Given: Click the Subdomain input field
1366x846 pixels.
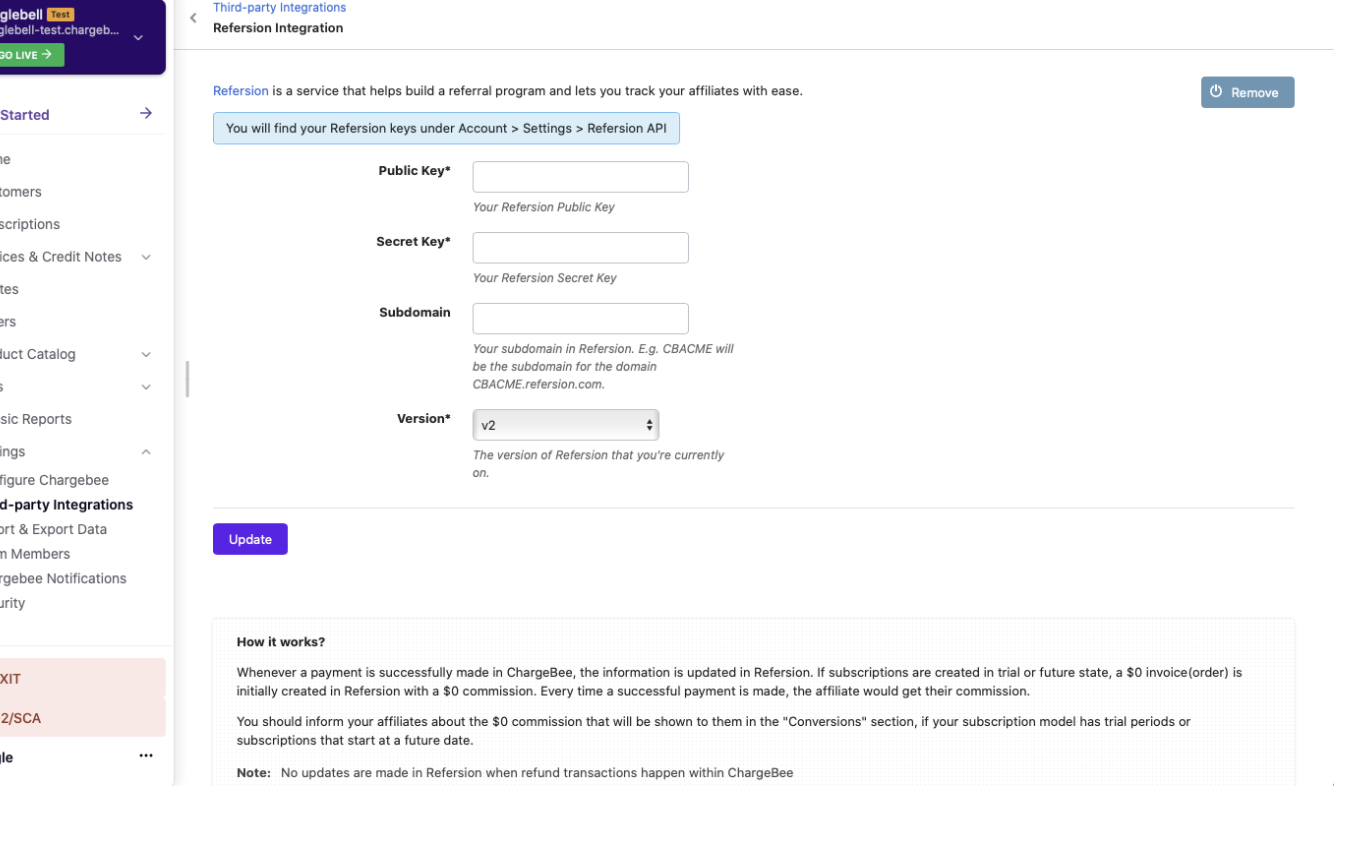Looking at the screenshot, I should 581,319.
